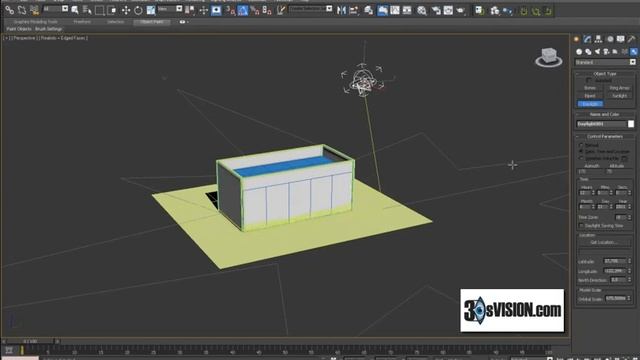
Task: Switch to Freeform ribbon tab
Action: pyautogui.click(x=82, y=22)
